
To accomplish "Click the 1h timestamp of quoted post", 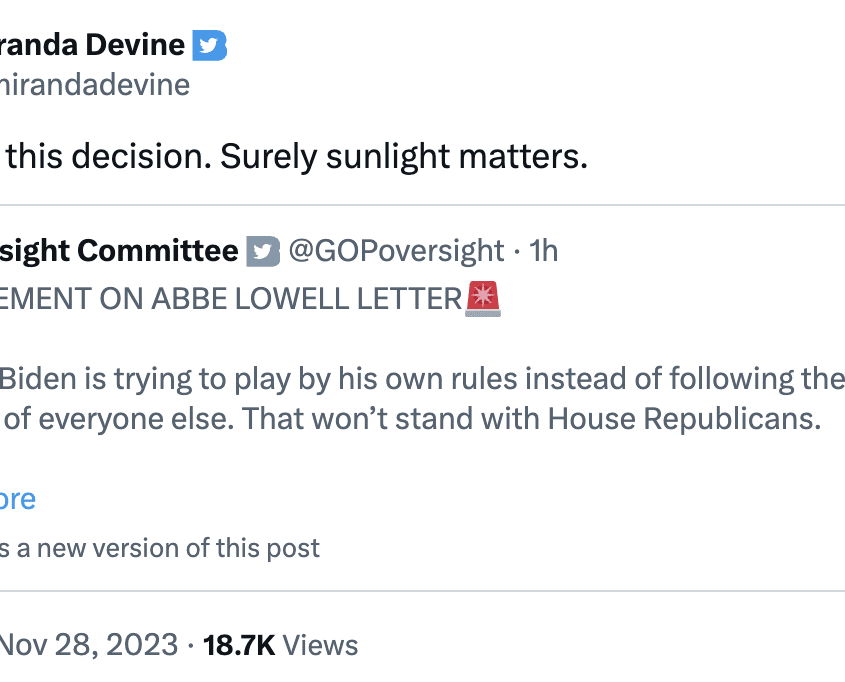I will [x=543, y=251].
